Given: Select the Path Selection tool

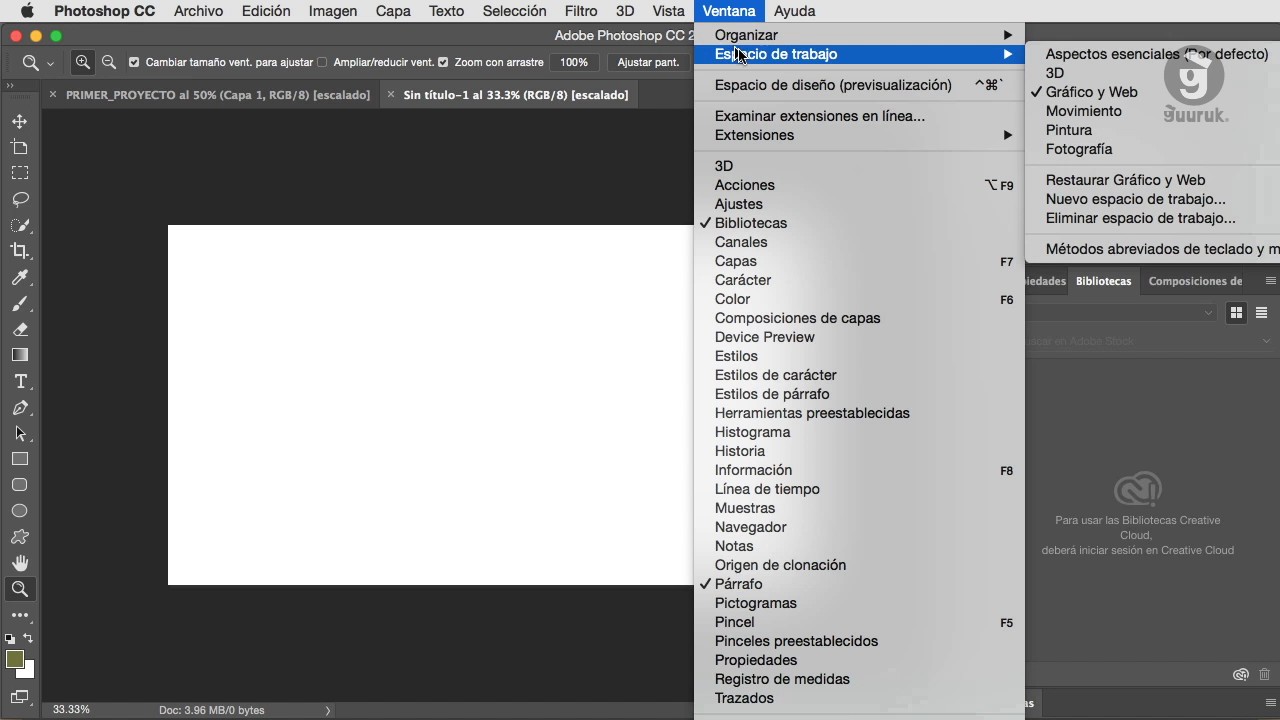Looking at the screenshot, I should pyautogui.click(x=20, y=433).
